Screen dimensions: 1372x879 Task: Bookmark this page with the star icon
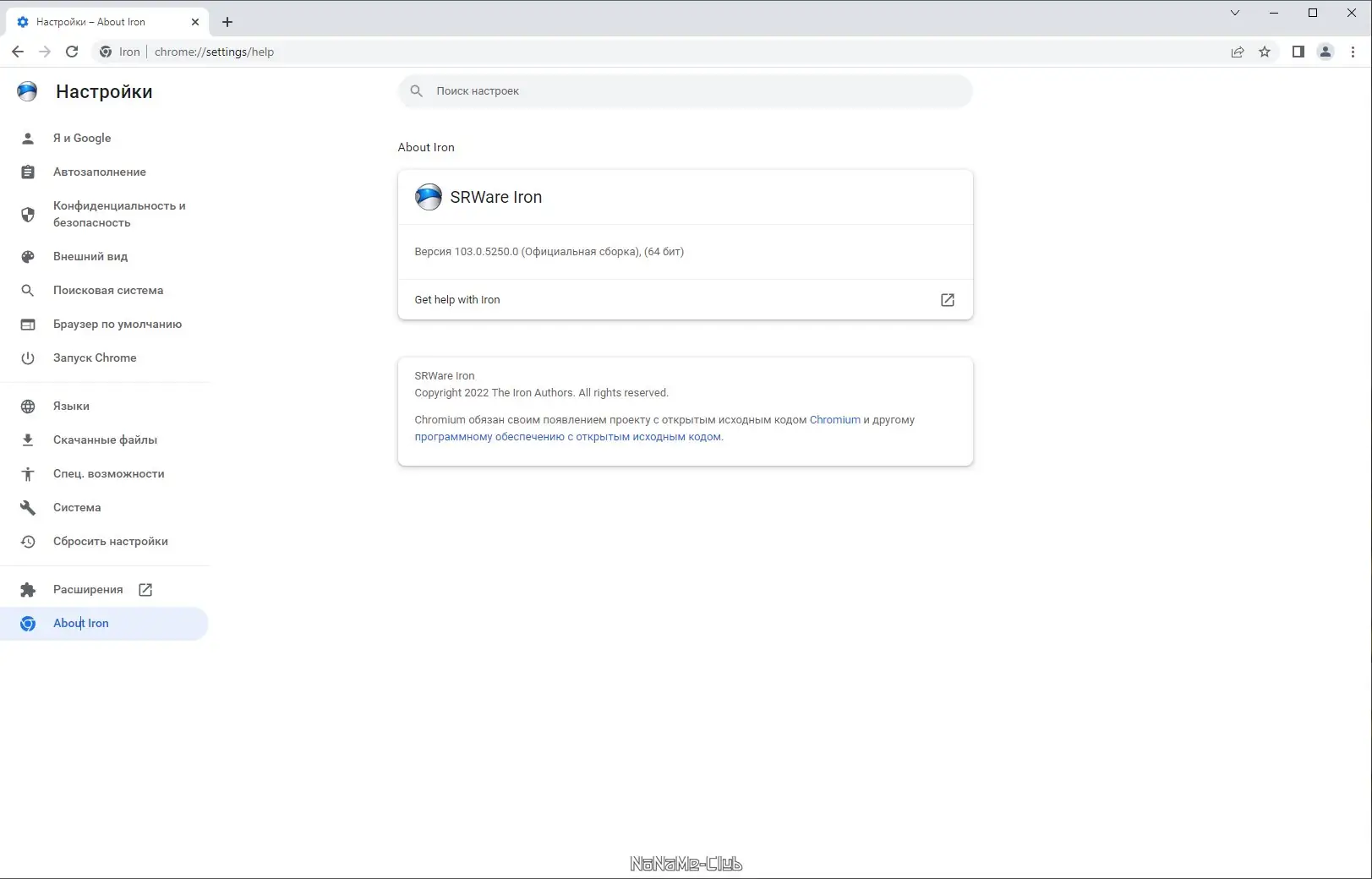[x=1265, y=52]
